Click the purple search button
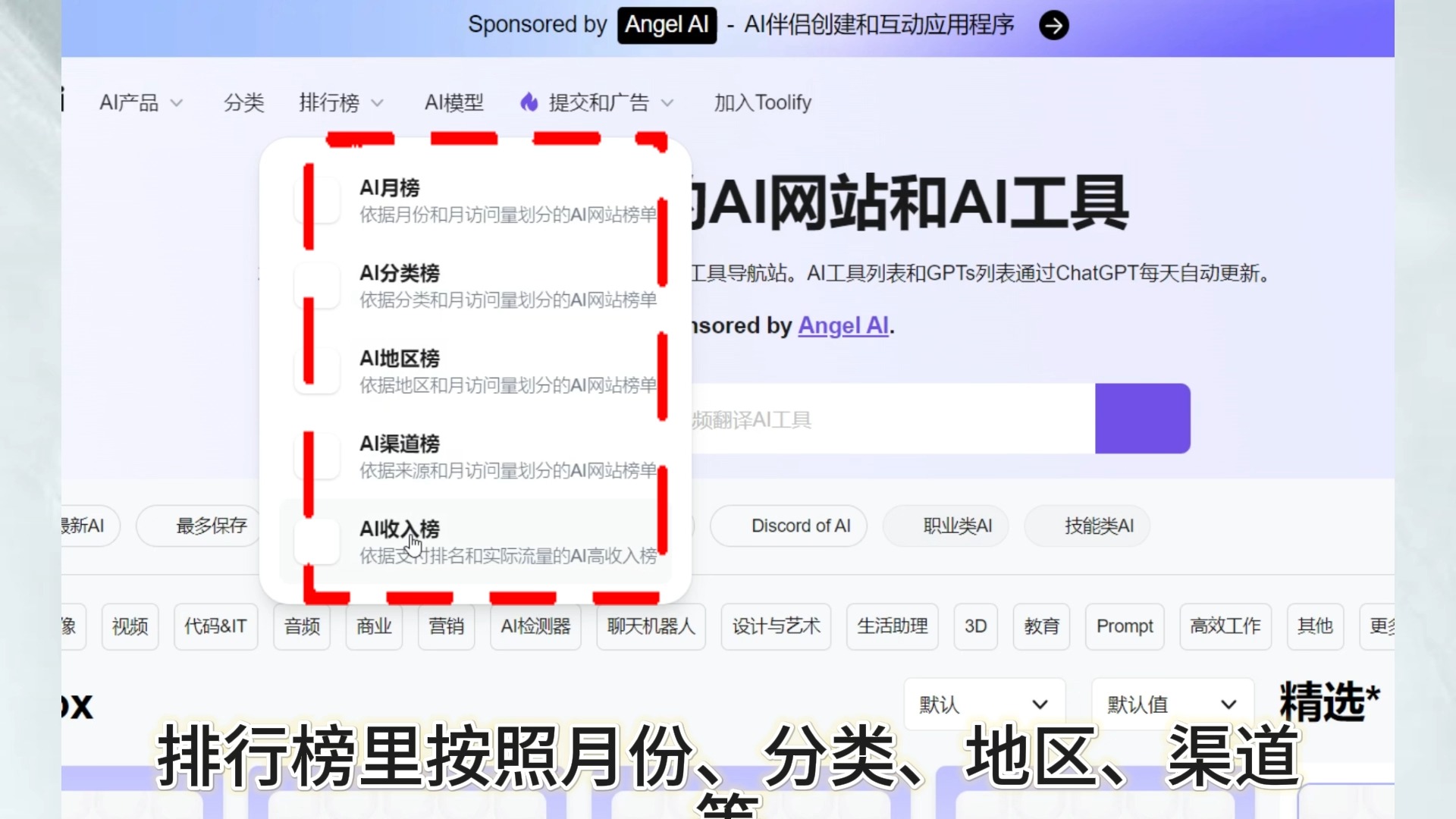The image size is (1456, 819). pyautogui.click(x=1143, y=419)
